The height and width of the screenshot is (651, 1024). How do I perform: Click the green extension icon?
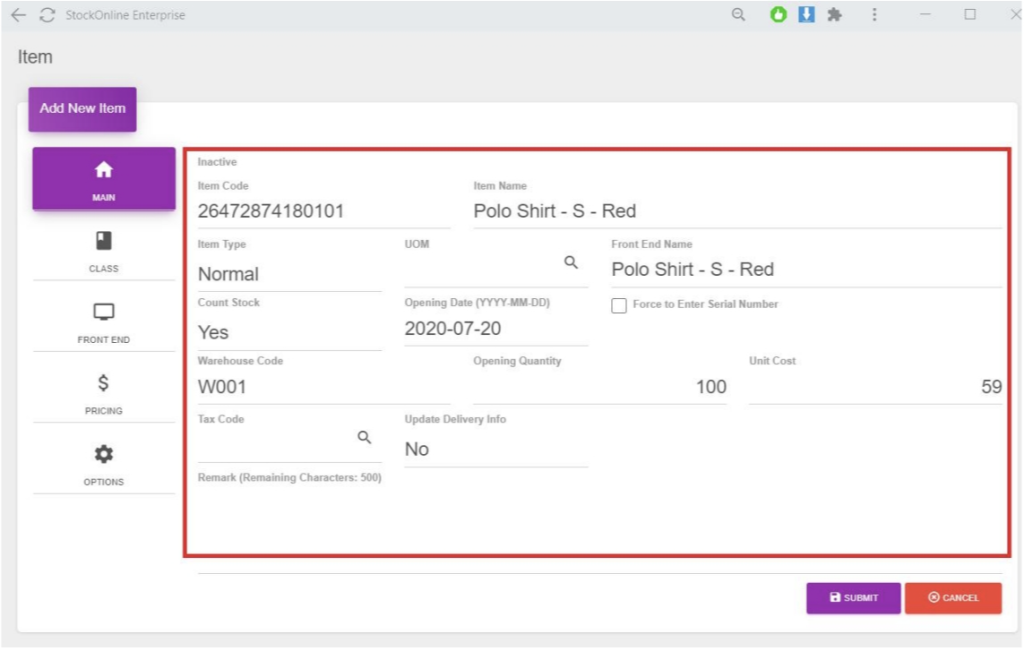click(778, 15)
